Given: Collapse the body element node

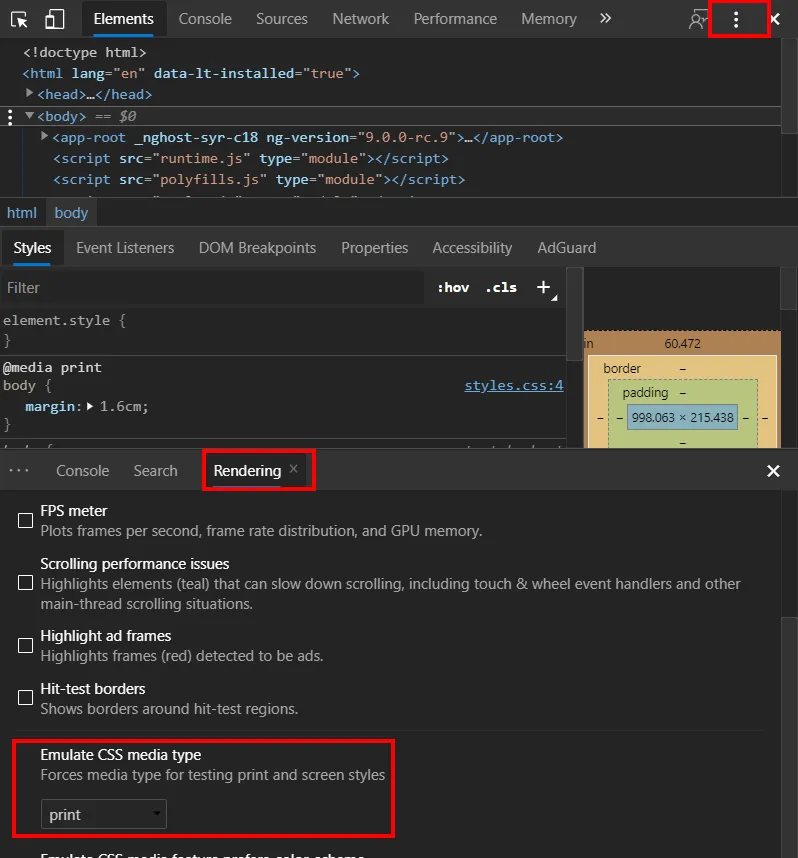Looking at the screenshot, I should point(30,115).
